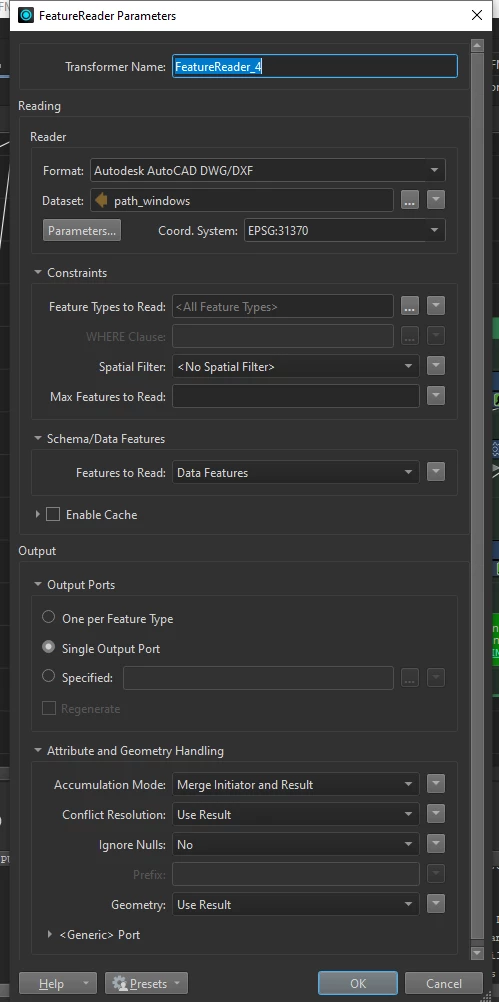
Task: Open Conflict Resolution options arrow button
Action: pos(436,814)
